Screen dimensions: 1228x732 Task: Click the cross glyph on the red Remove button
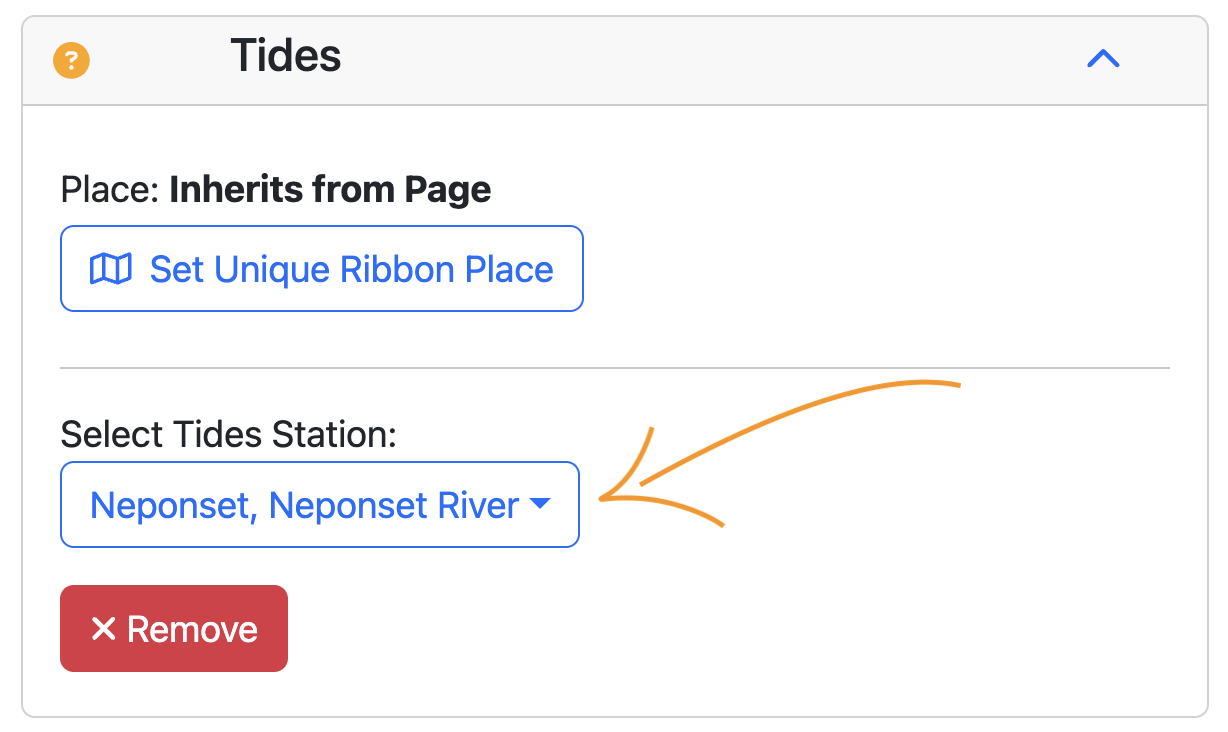pos(103,628)
